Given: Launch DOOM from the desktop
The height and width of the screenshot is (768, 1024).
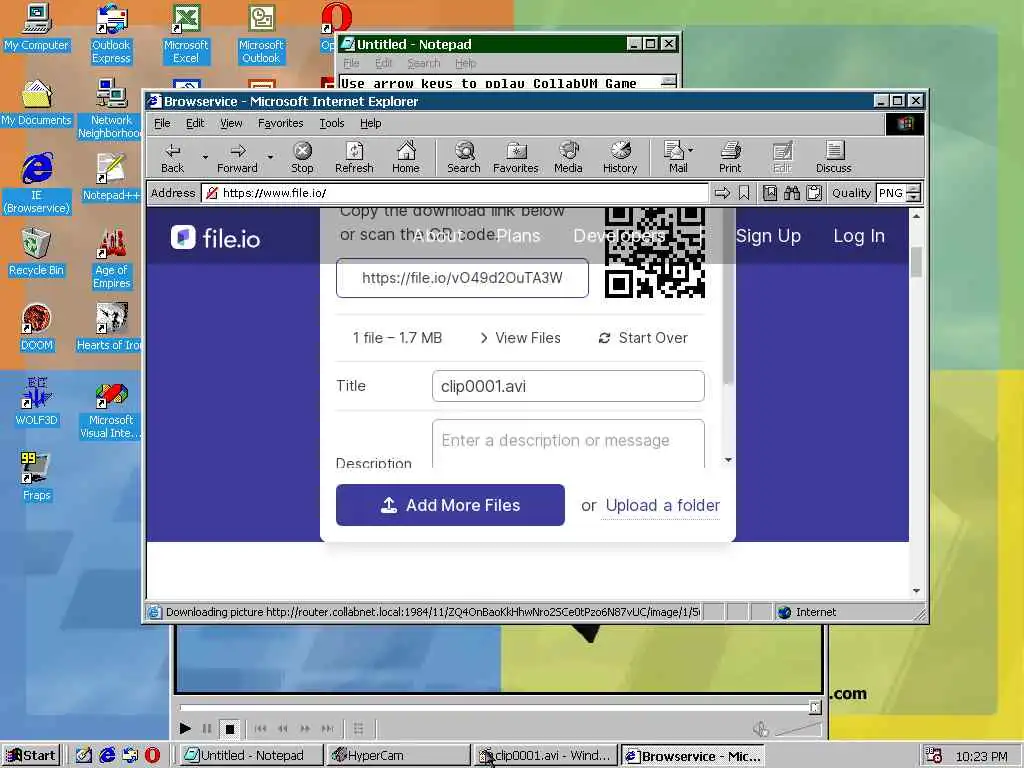Looking at the screenshot, I should pyautogui.click(x=36, y=327).
